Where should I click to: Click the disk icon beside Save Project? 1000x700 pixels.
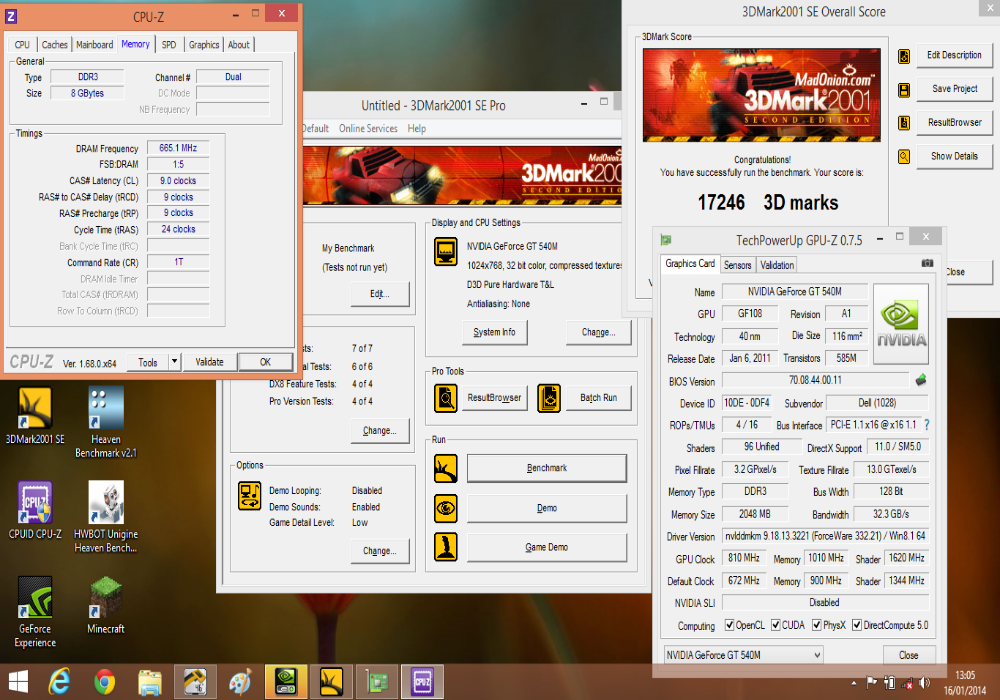904,90
